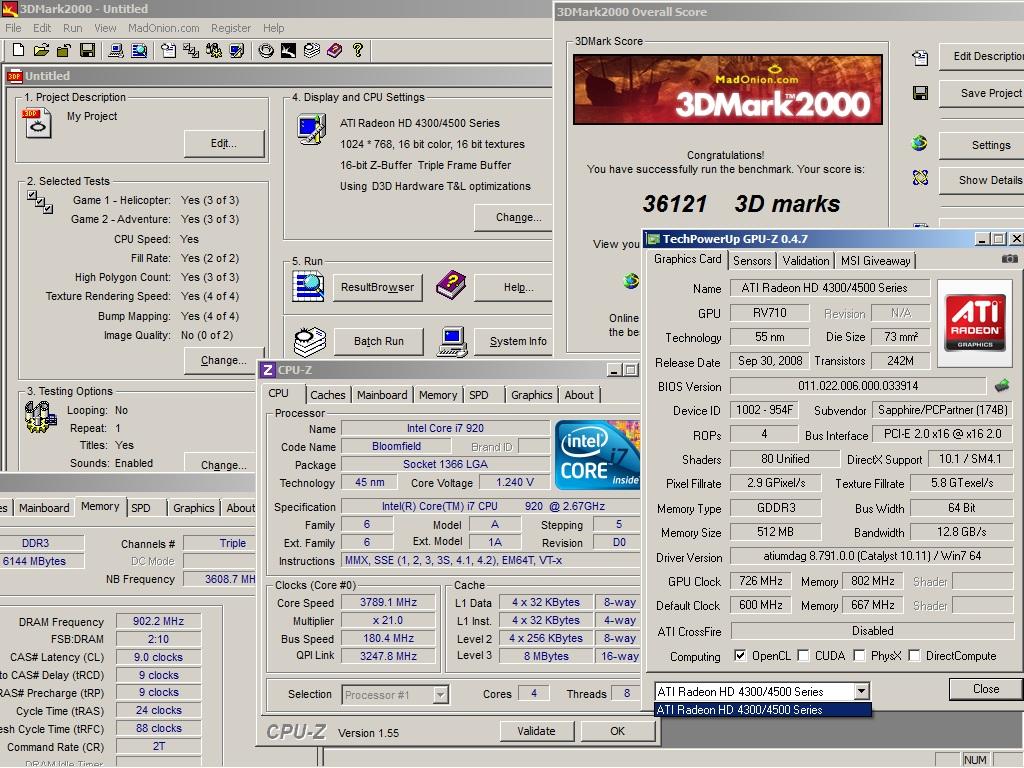Image resolution: width=1024 pixels, height=768 pixels.
Task: Click the GPU-Z camera screenshot icon
Action: tap(1009, 259)
